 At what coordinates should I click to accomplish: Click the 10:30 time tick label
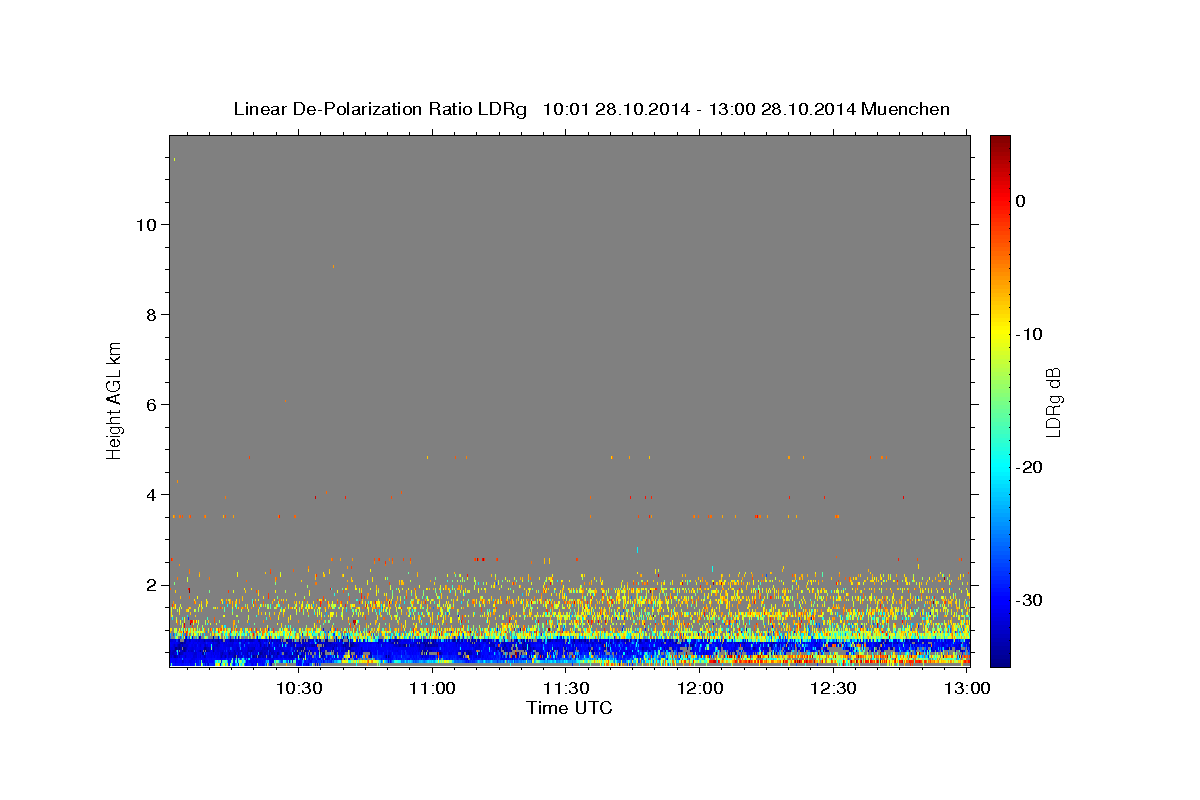coord(298,689)
